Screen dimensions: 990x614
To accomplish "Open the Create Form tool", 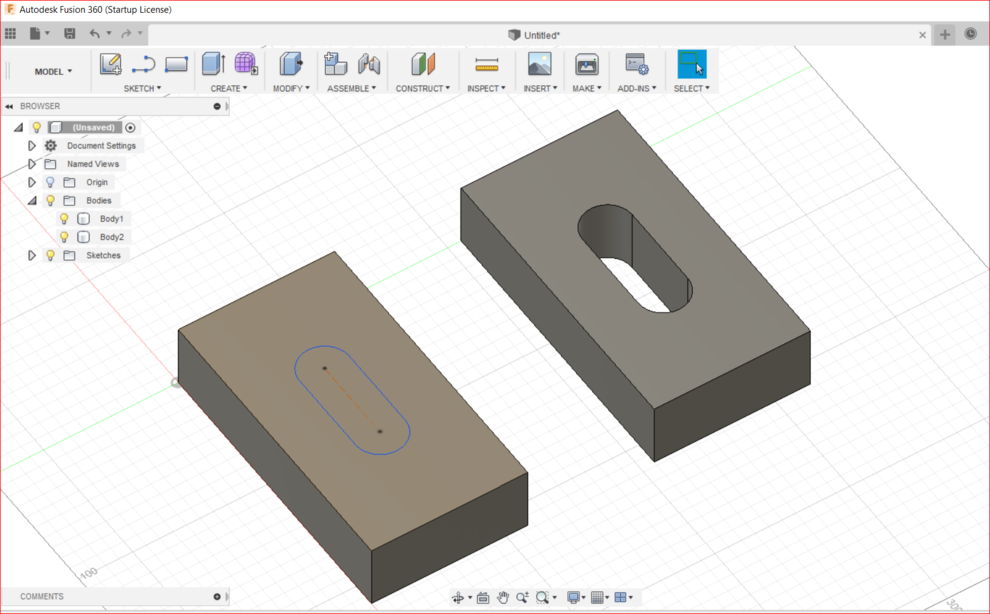I will 246,64.
